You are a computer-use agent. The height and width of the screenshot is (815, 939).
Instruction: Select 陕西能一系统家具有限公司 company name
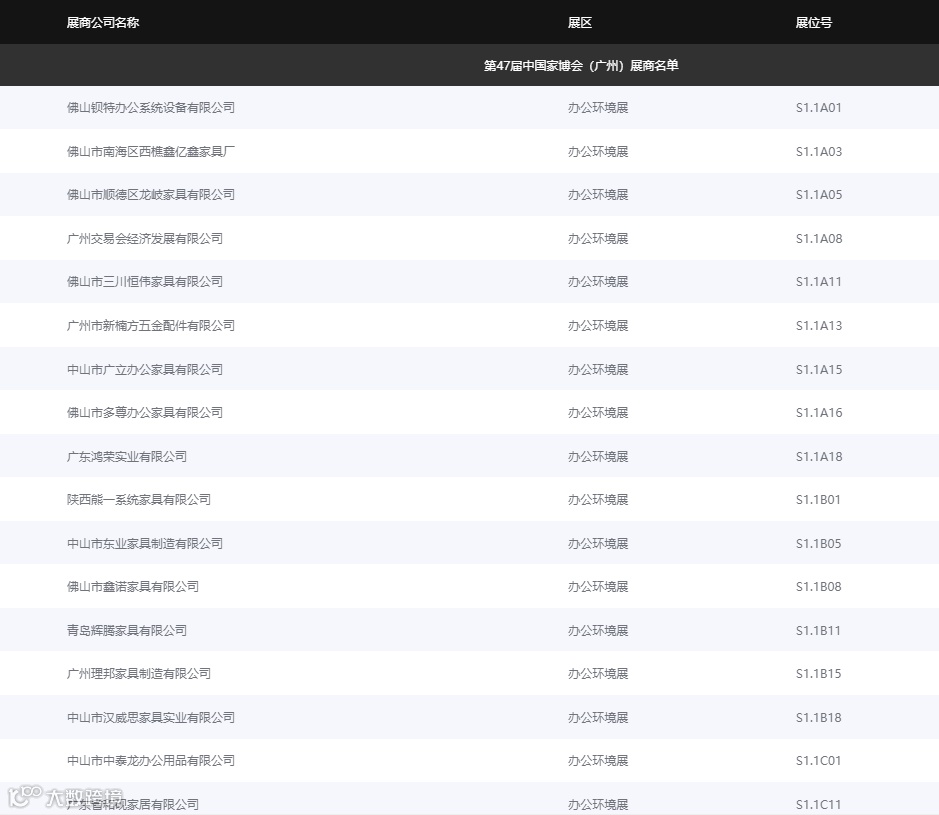pos(139,499)
